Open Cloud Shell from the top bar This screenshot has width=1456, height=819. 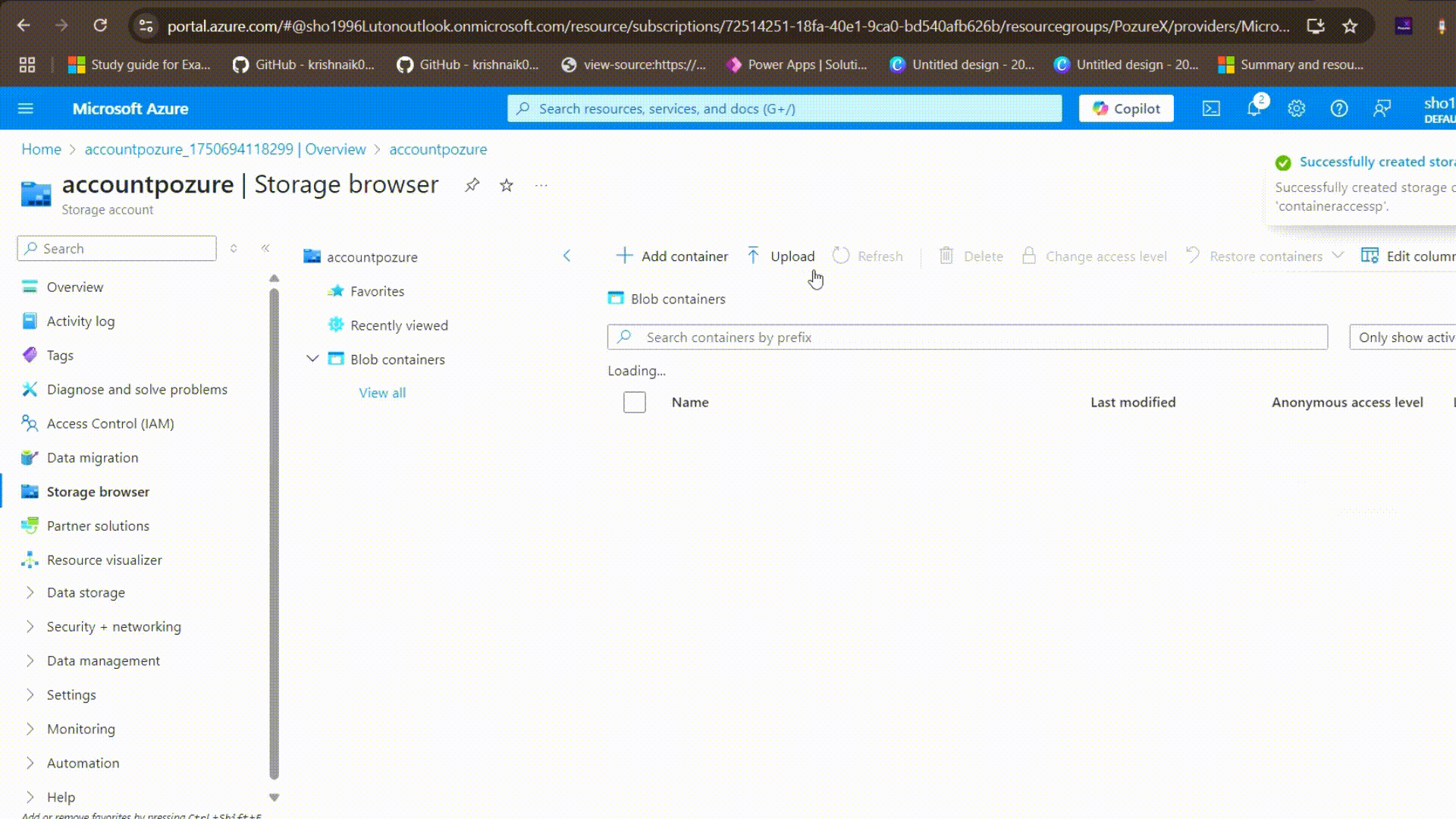(x=1211, y=108)
